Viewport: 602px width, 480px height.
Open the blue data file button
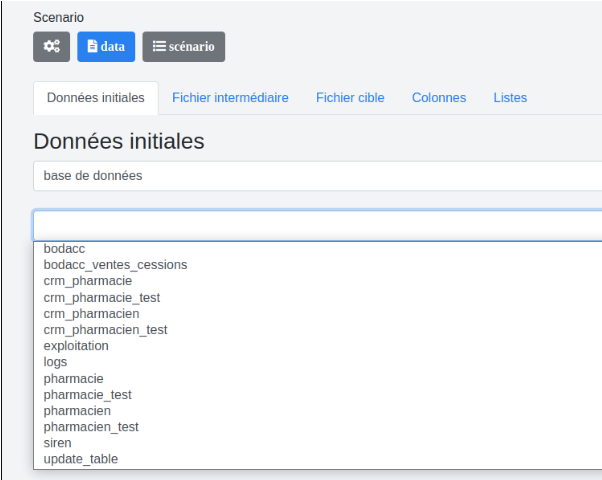click(106, 46)
